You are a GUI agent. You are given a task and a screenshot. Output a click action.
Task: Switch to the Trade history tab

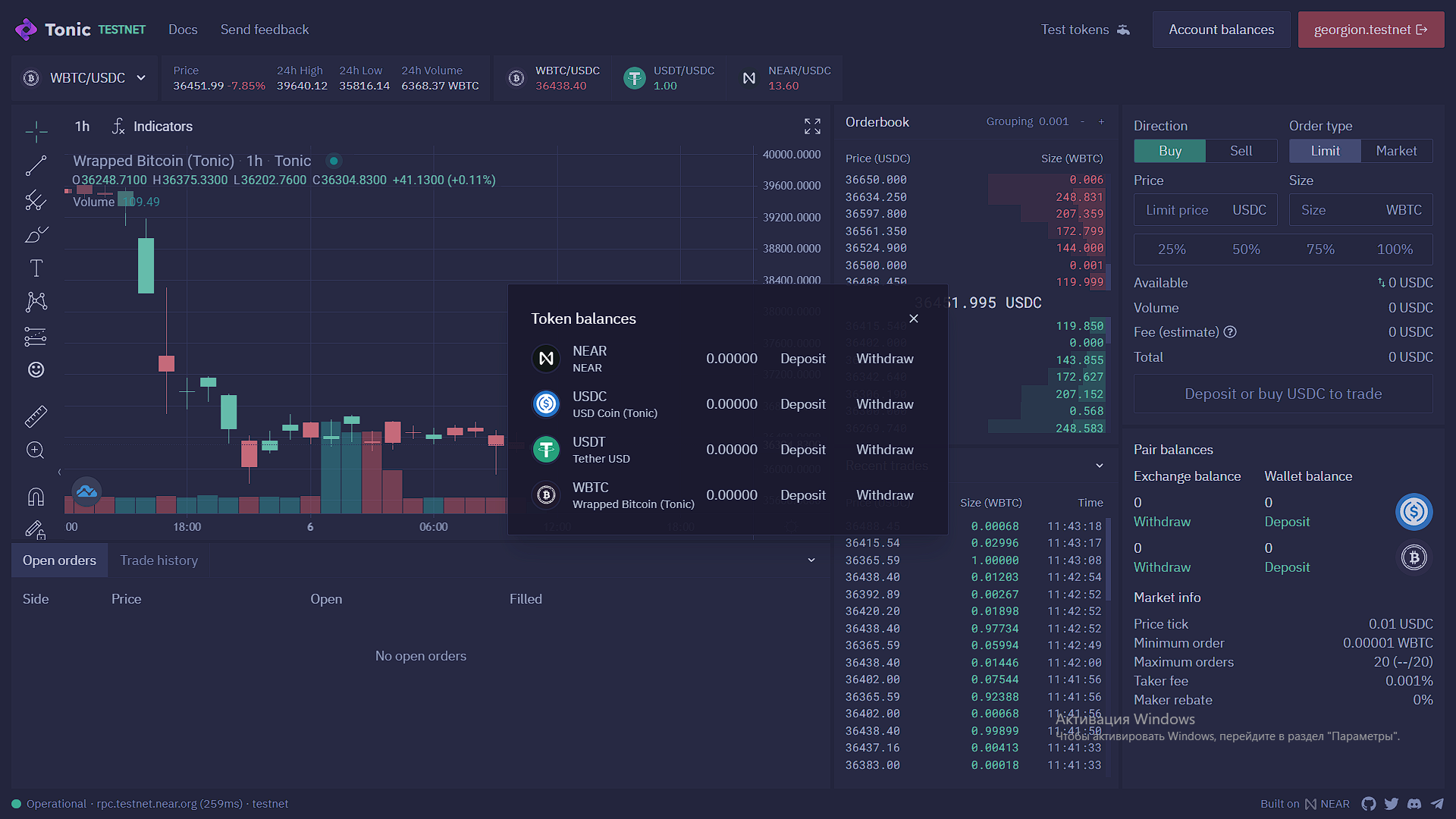[x=158, y=560]
